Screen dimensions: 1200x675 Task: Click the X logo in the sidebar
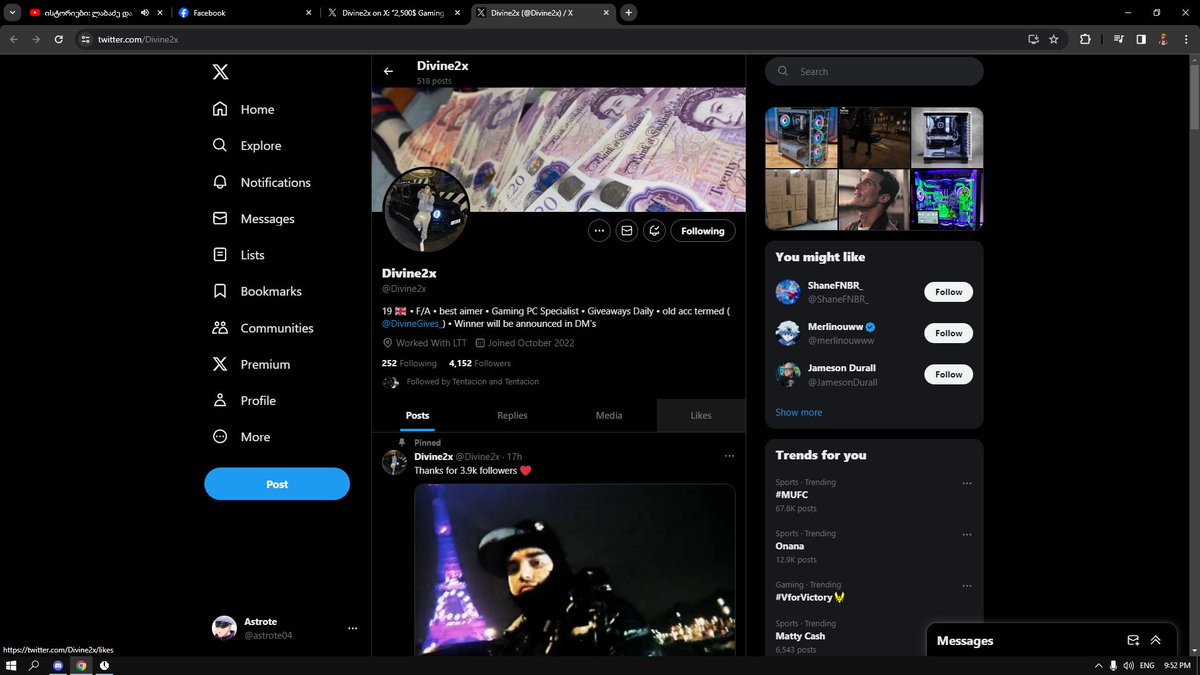[220, 72]
